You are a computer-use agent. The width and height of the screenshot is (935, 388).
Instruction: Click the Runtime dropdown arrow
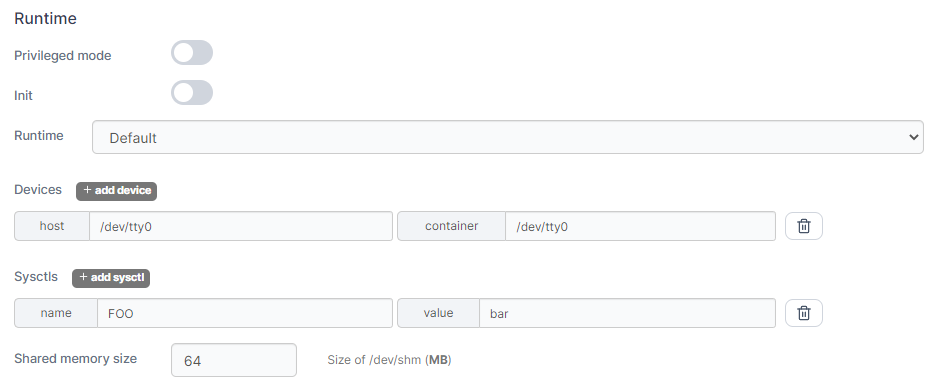(914, 137)
